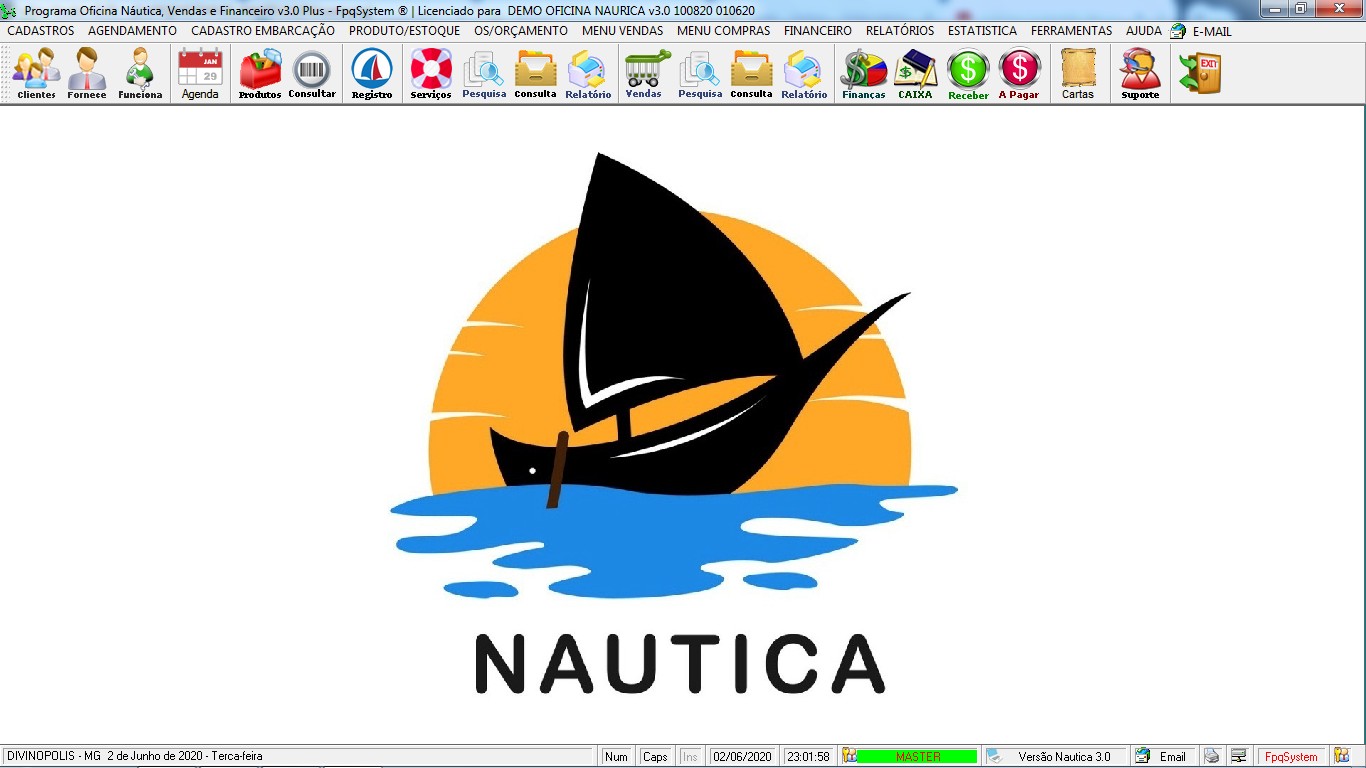This screenshot has width=1366, height=768.
Task: Open the green Receber dollar icon
Action: 968,74
